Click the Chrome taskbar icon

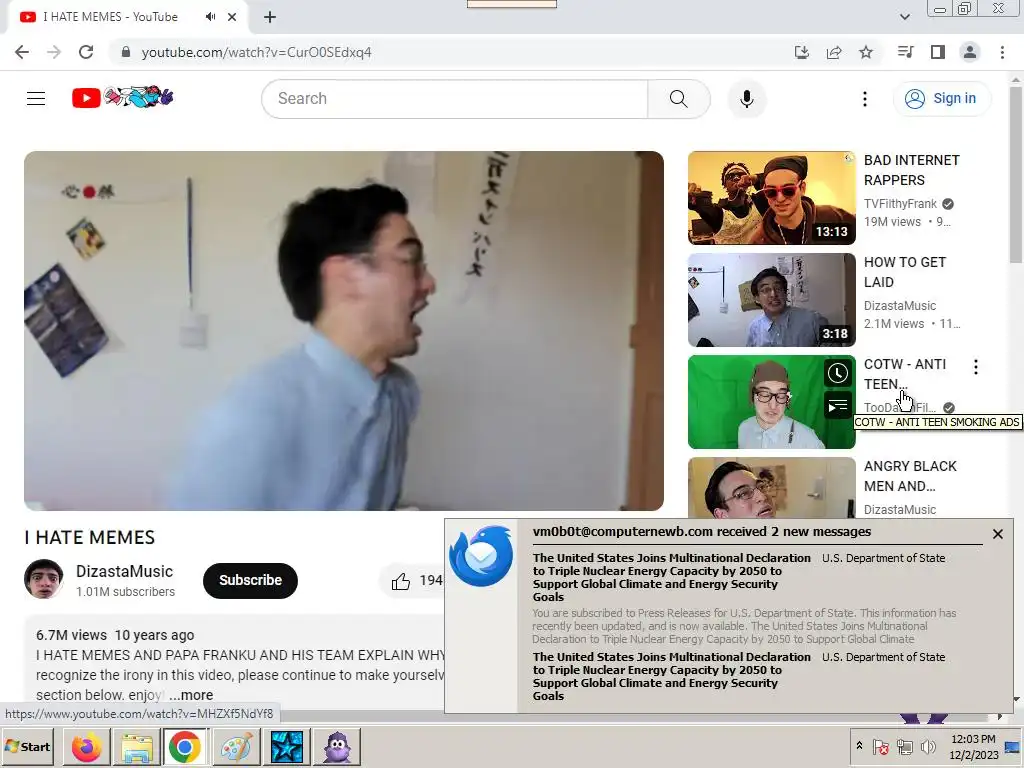click(x=185, y=747)
